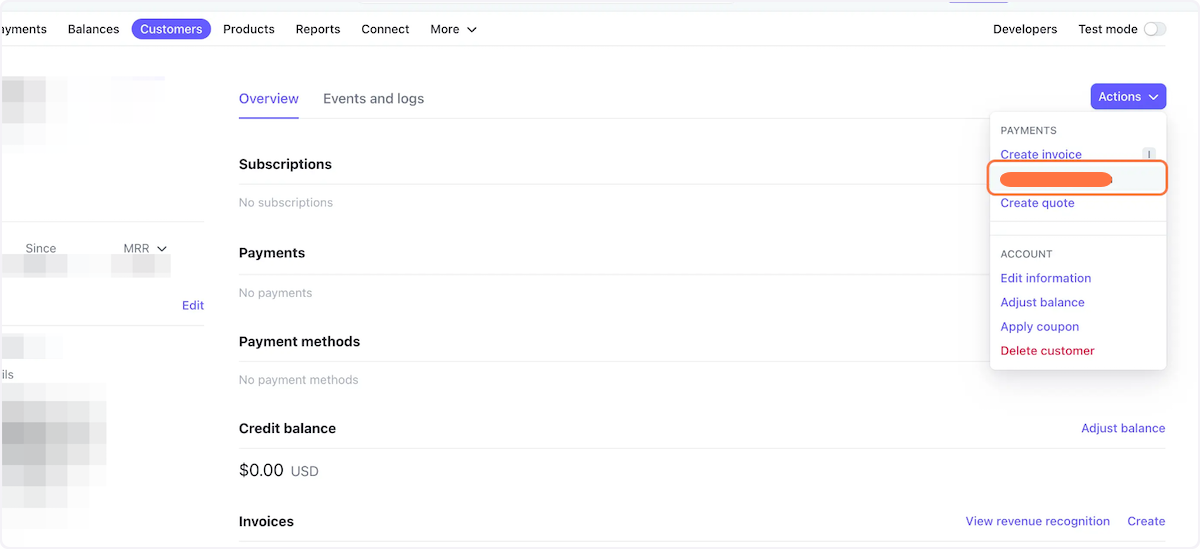Switch to Events and logs tab
The height and width of the screenshot is (549, 1200).
(373, 98)
